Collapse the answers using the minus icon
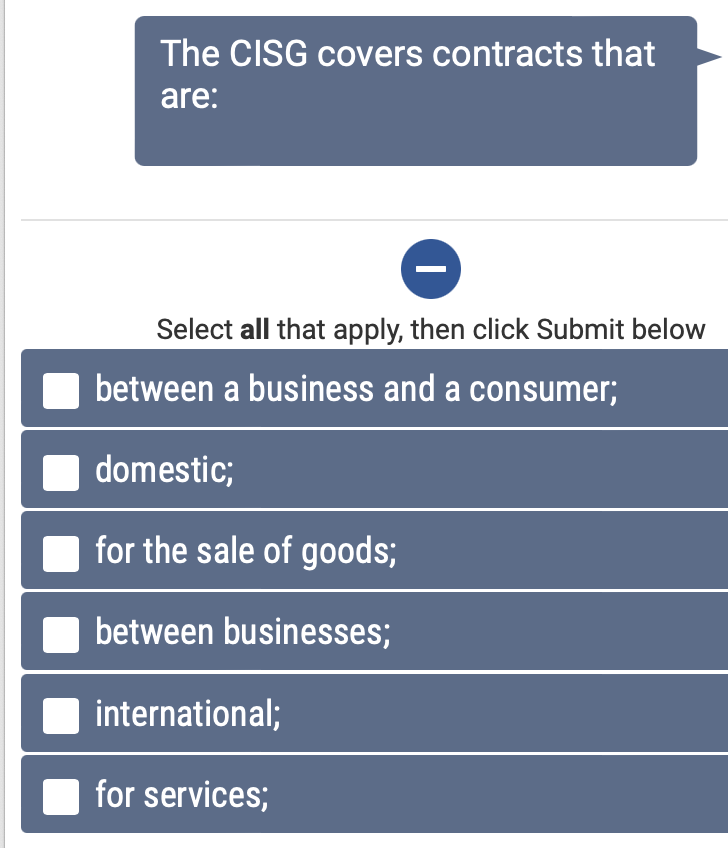The width and height of the screenshot is (728, 848). click(x=431, y=268)
